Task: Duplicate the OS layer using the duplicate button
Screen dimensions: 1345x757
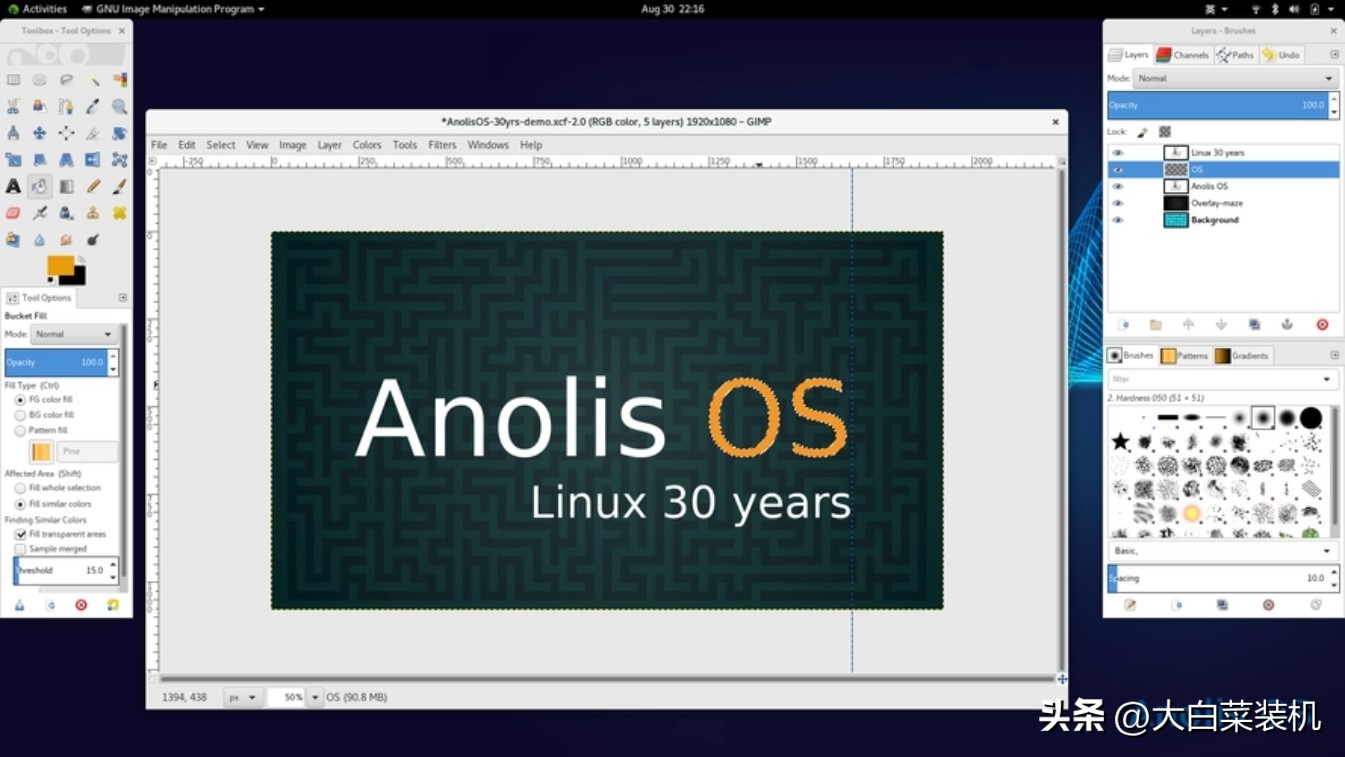Action: [x=1255, y=324]
